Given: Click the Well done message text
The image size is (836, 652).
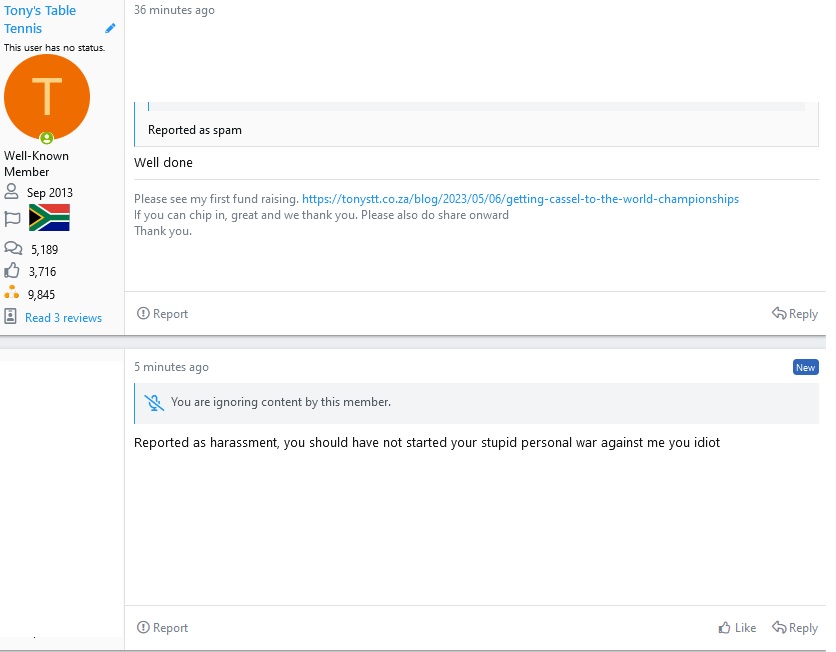Looking at the screenshot, I should click(x=163, y=163).
